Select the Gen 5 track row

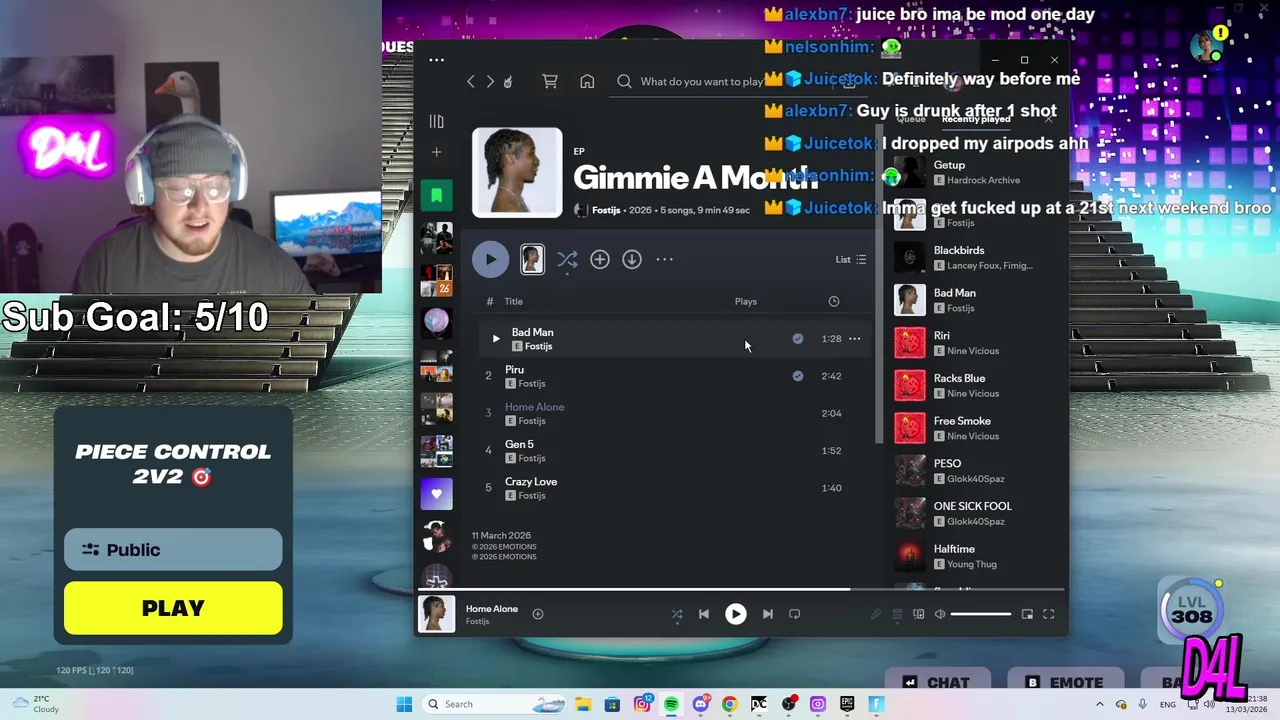pyautogui.click(x=674, y=451)
